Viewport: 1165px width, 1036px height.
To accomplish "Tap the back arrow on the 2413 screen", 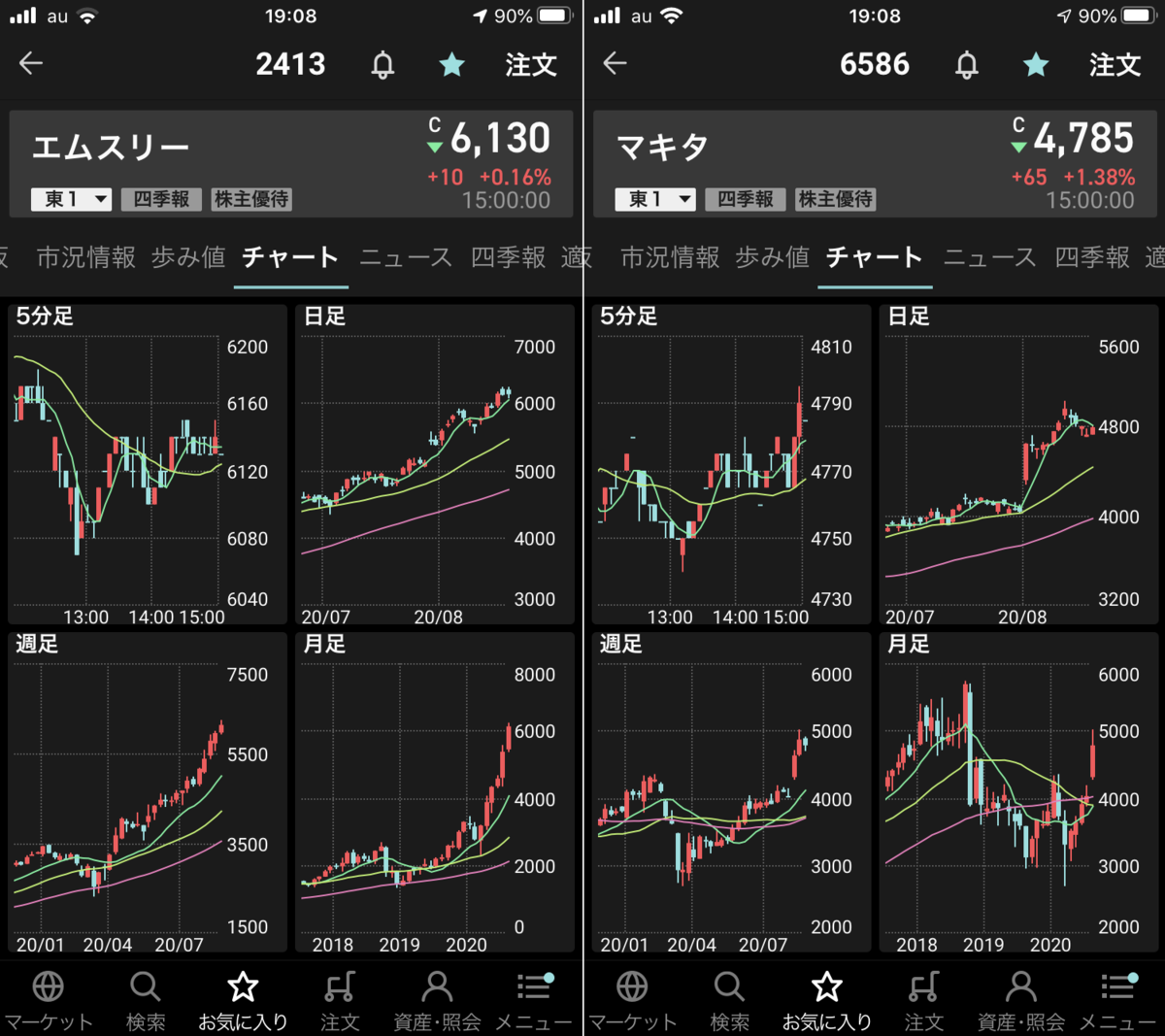I will pos(31,64).
